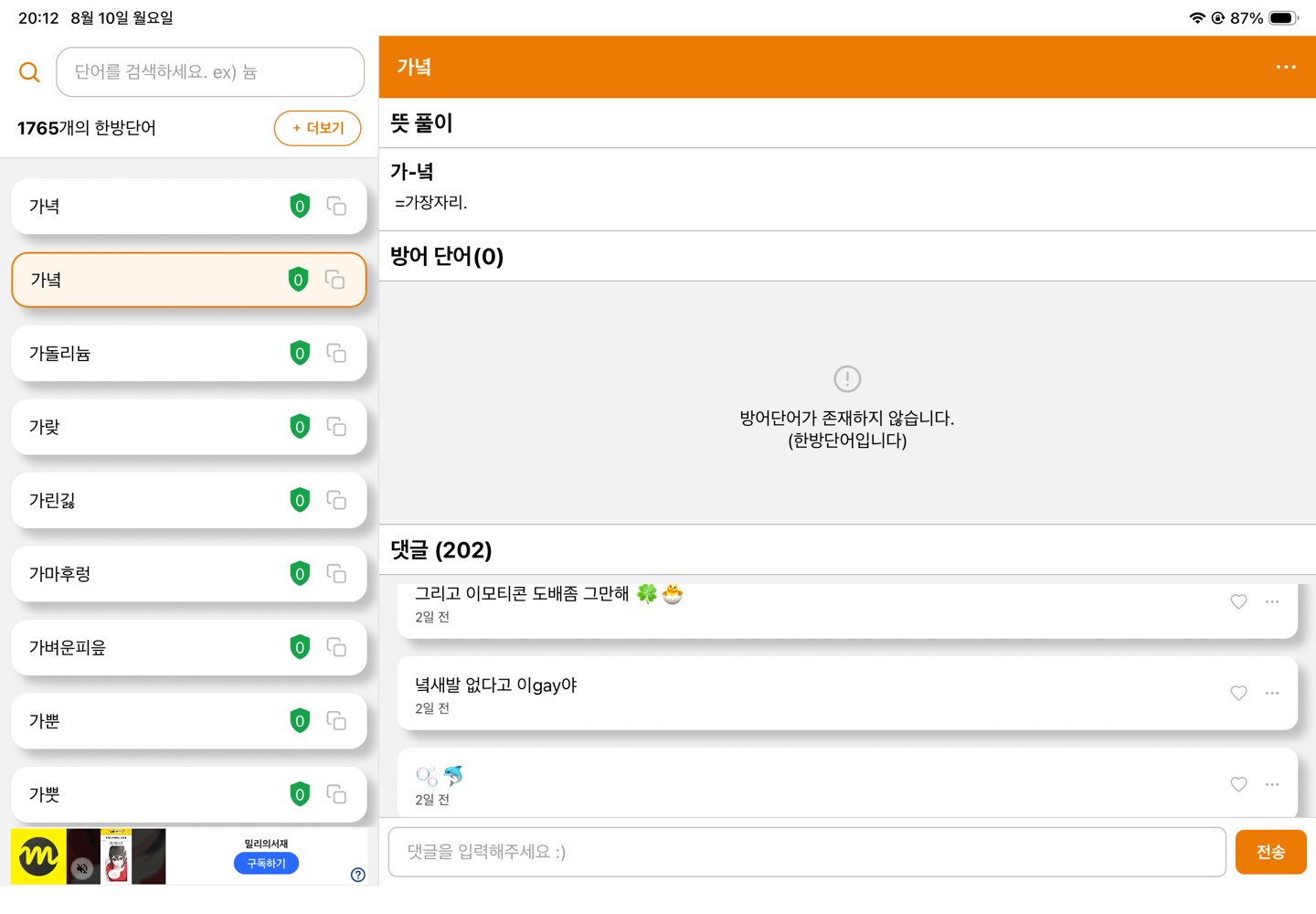Select the 가마후렁 word row

189,574
